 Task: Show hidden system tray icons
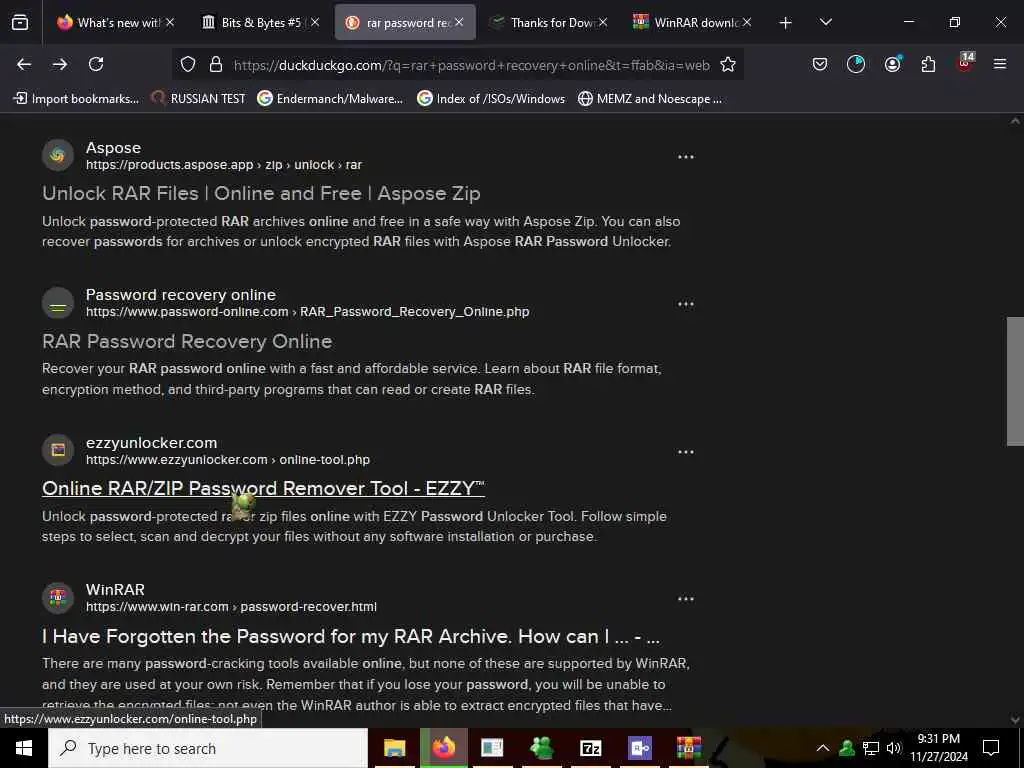coord(823,748)
